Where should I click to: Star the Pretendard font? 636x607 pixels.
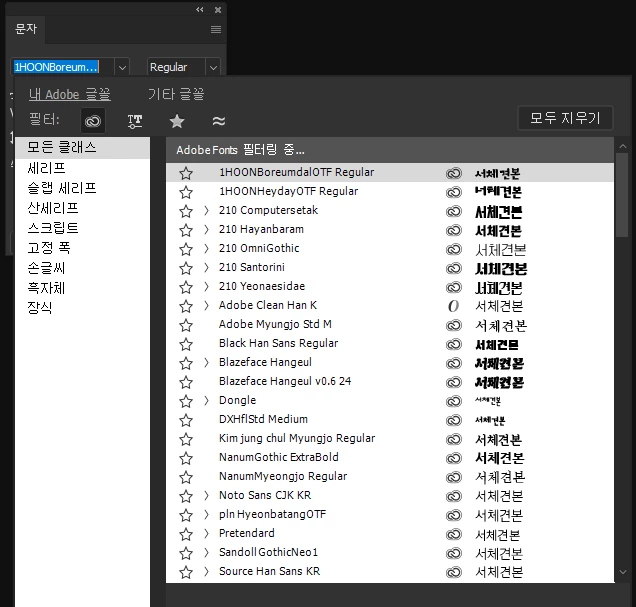(186, 534)
